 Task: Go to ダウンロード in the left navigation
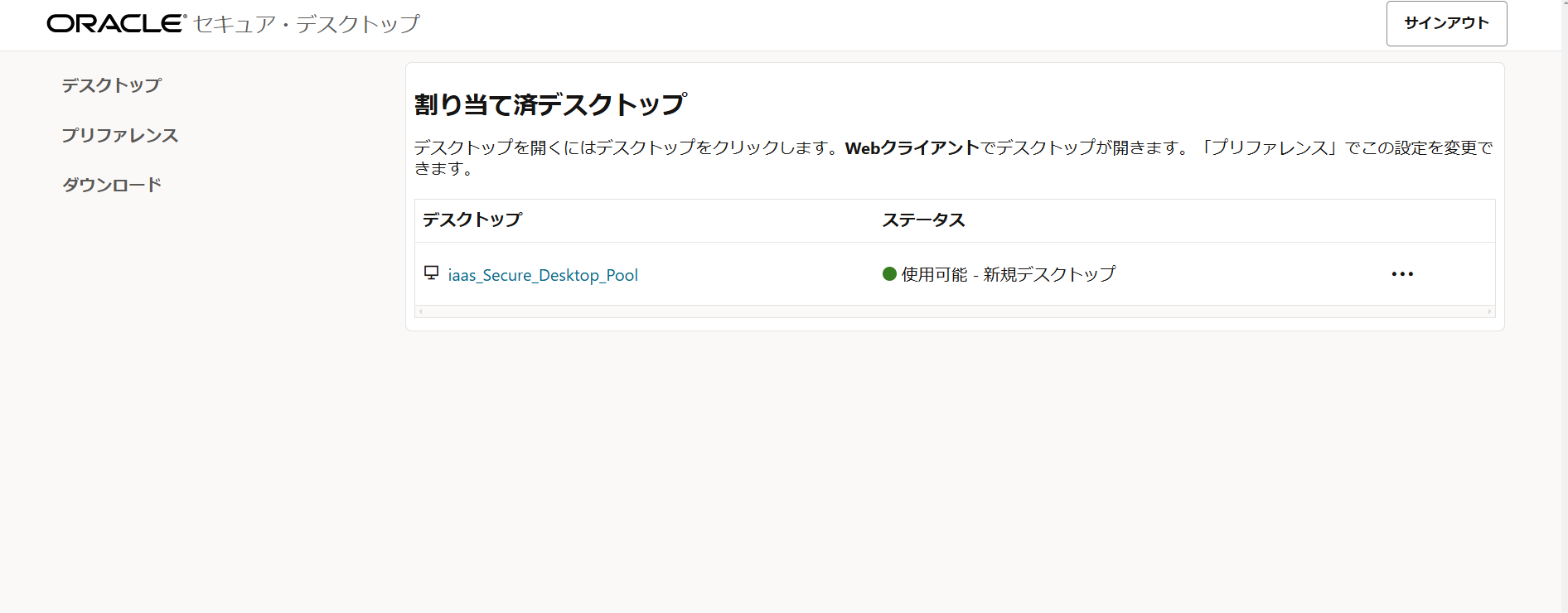click(112, 185)
